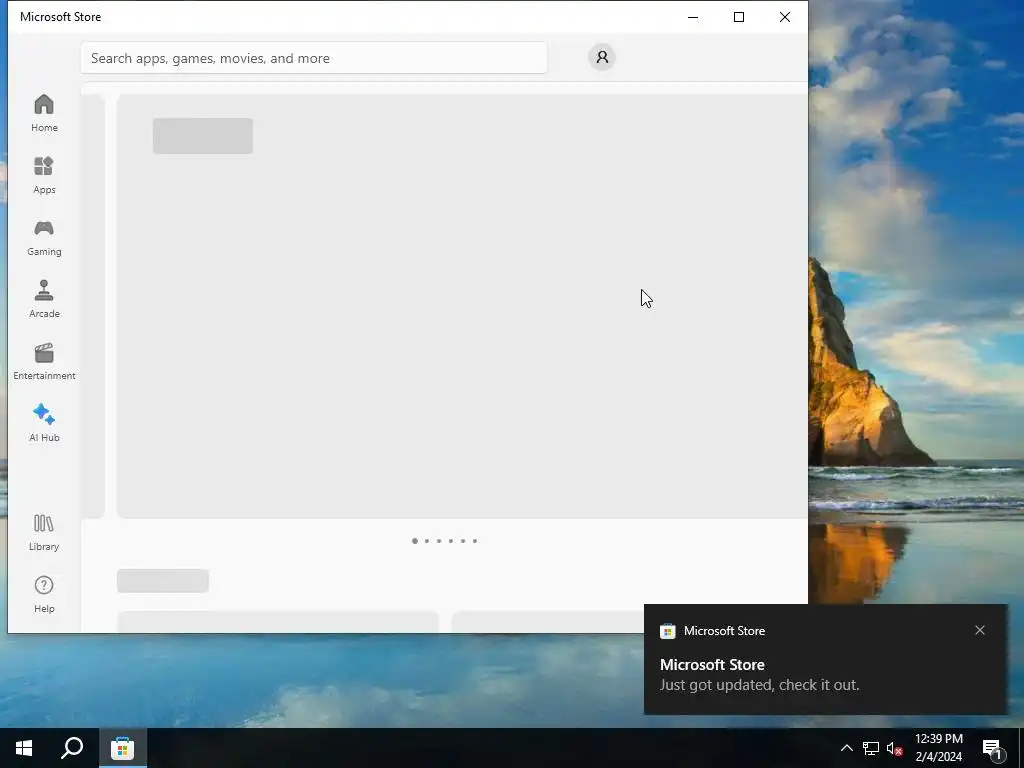Maximize the Microsoft Store window
This screenshot has height=768, width=1024.
[739, 17]
